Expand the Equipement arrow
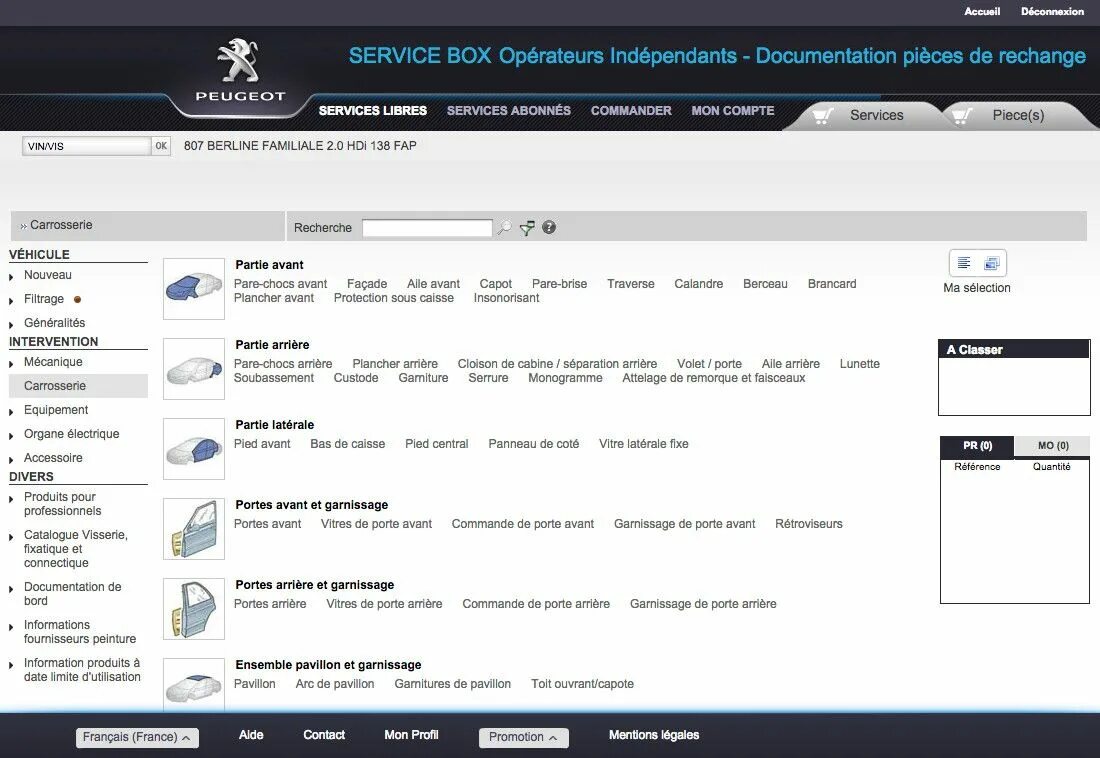The image size is (1100, 758). [11, 412]
